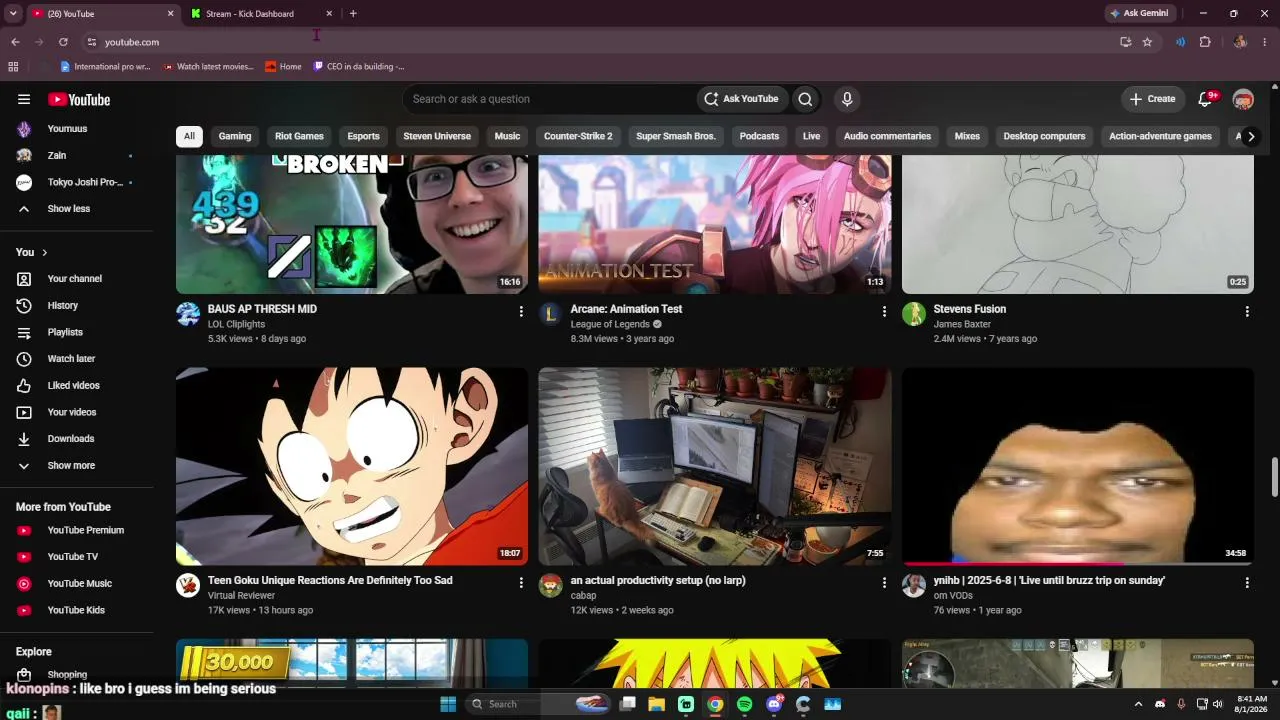Open 'CEO in da building' bookmark
The width and height of the screenshot is (1280, 720).
358,67
